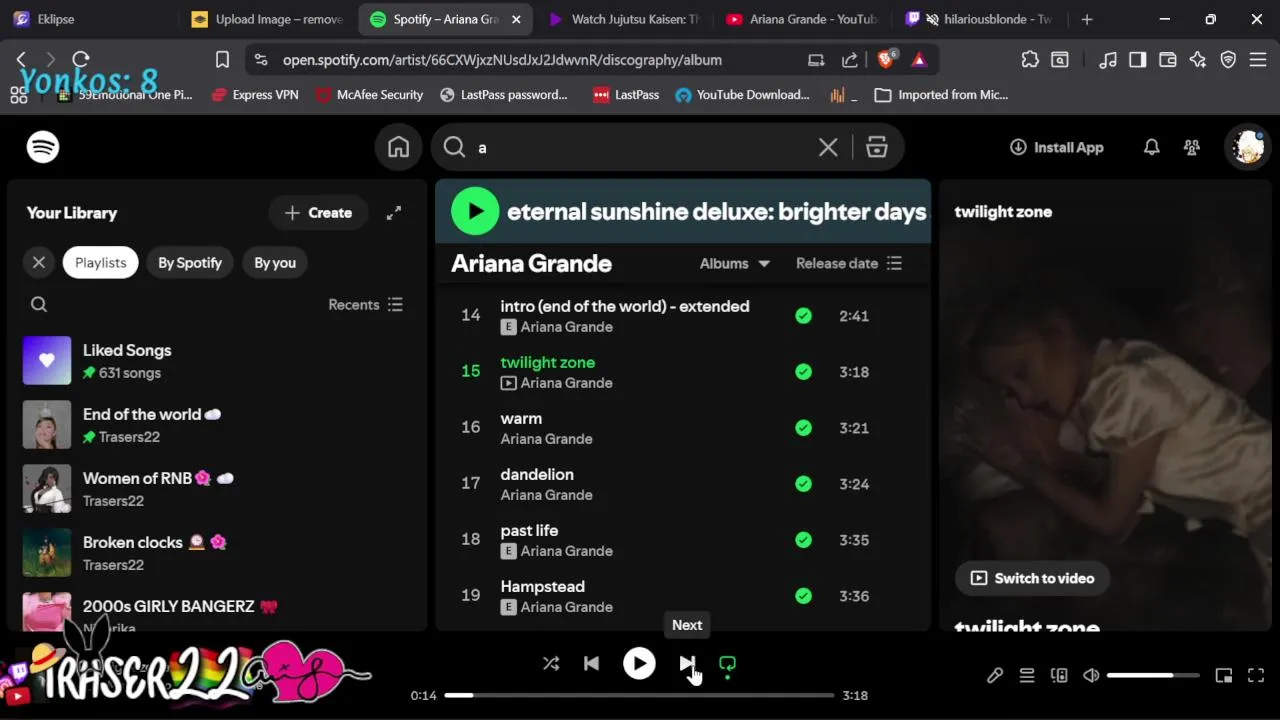
Task: Toggle saved checkmark for twilight zone
Action: pyautogui.click(x=803, y=371)
